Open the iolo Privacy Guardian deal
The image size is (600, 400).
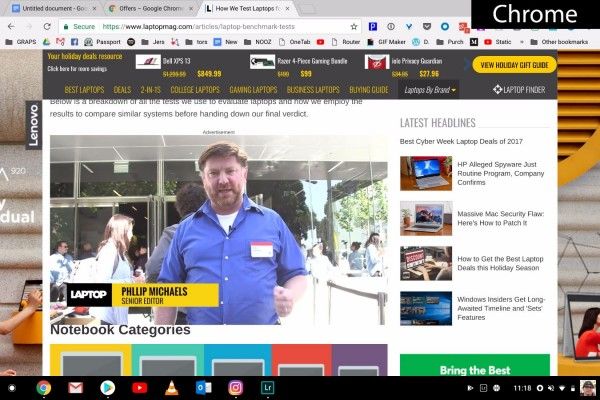tap(403, 67)
